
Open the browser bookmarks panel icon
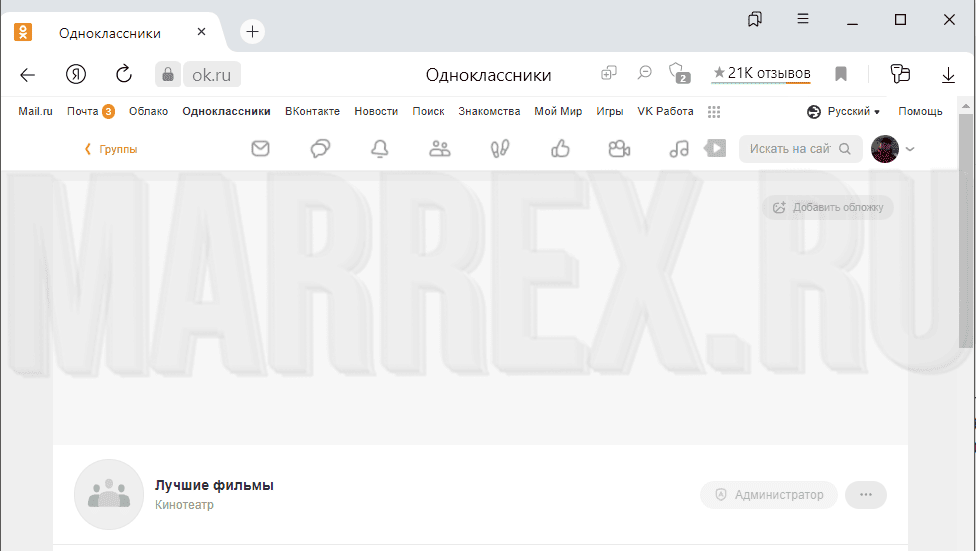coord(754,19)
